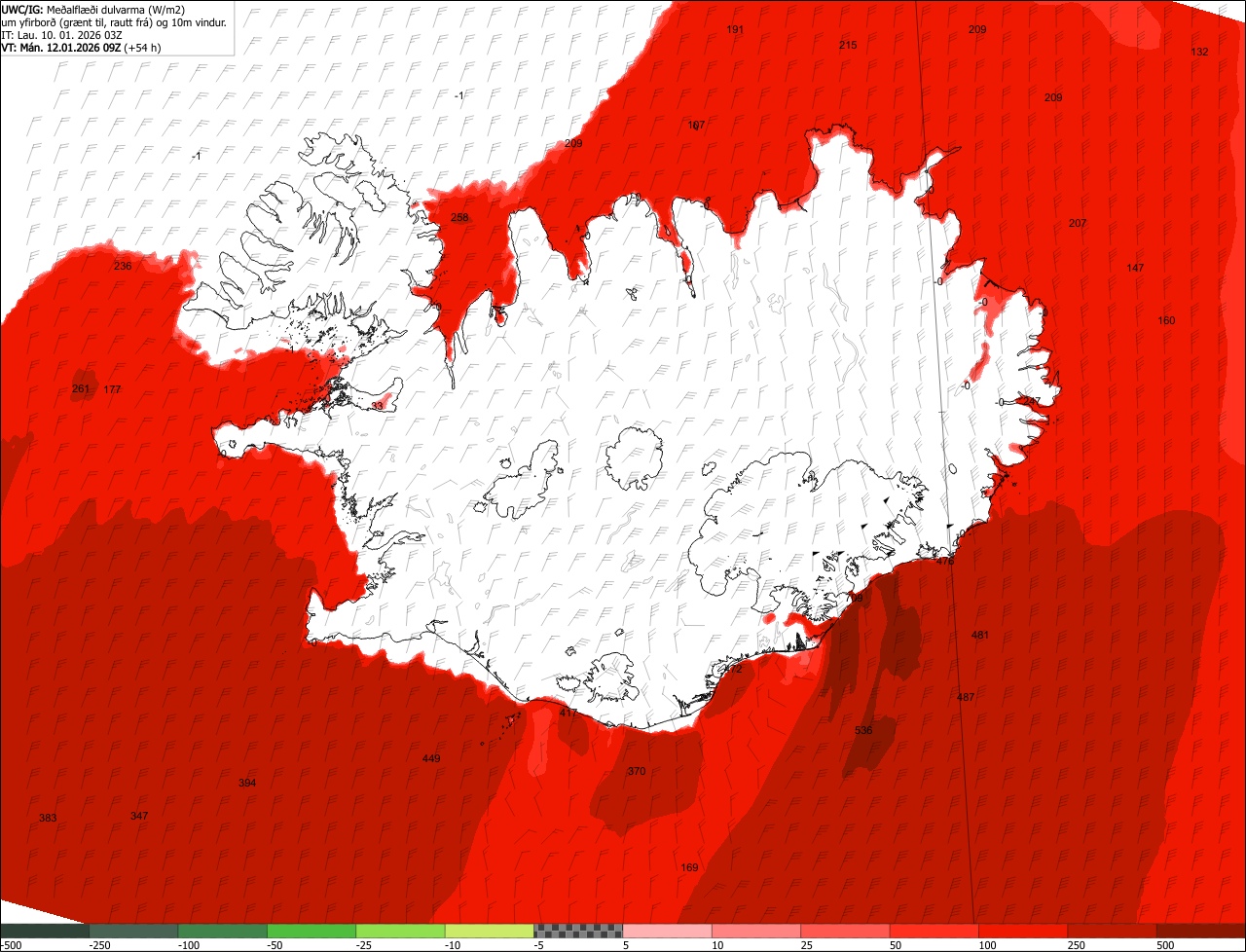The image size is (1246, 952).
Task: Click the legend label "-500"
Action: 11,945
